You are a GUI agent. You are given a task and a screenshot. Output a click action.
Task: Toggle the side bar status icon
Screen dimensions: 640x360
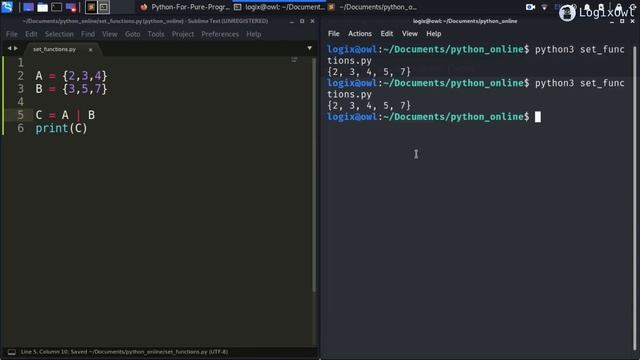coord(12,352)
